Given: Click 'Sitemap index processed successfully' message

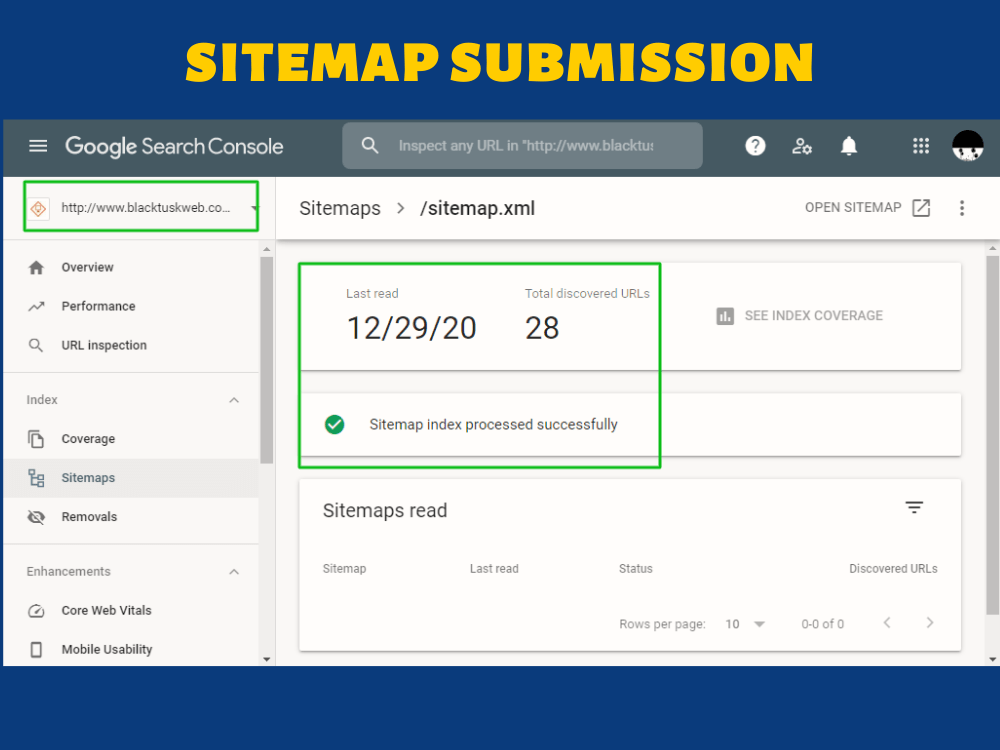Looking at the screenshot, I should (x=494, y=425).
